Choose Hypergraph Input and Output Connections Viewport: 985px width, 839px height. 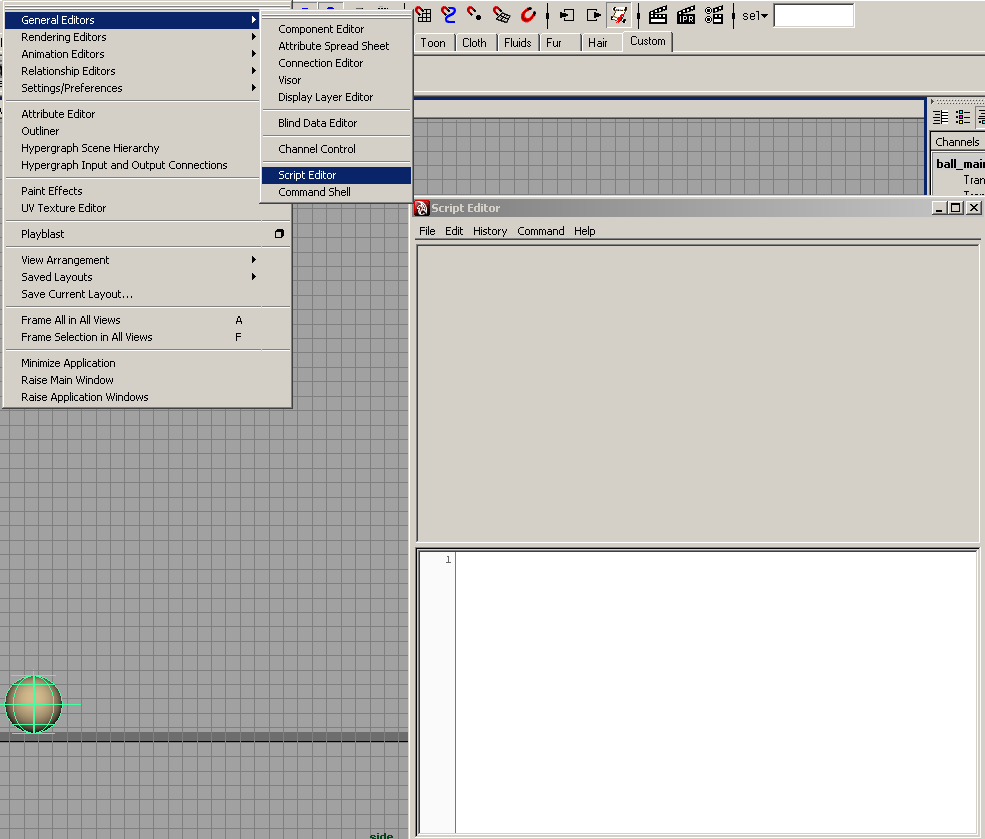click(132, 165)
